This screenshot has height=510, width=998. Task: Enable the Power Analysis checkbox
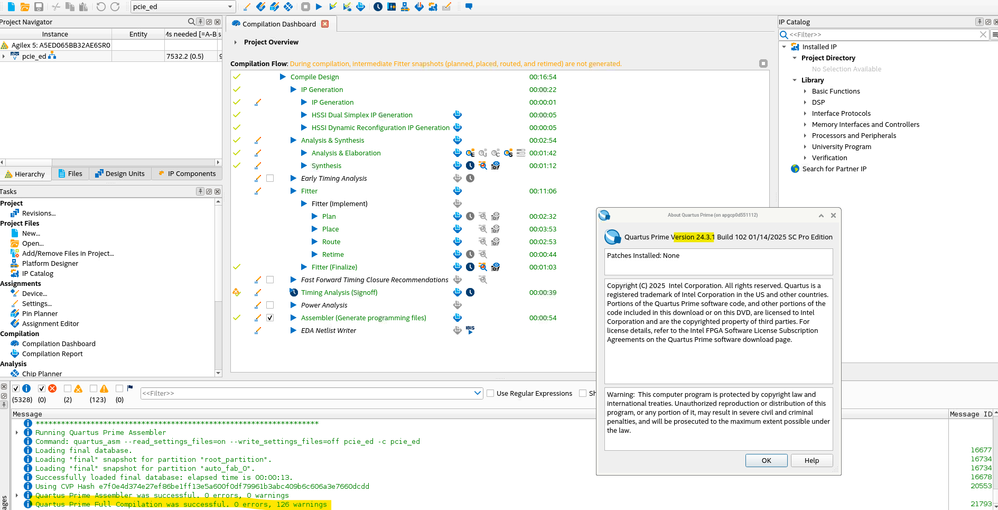pos(270,305)
